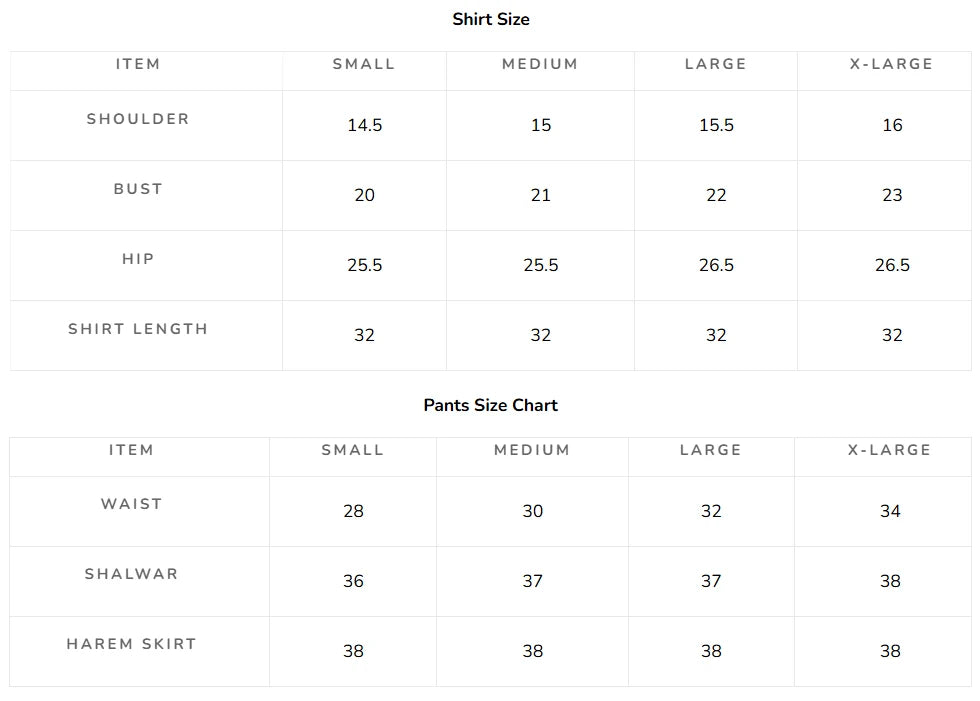980x701 pixels.
Task: Select shalwar small value 36
Action: point(353,581)
